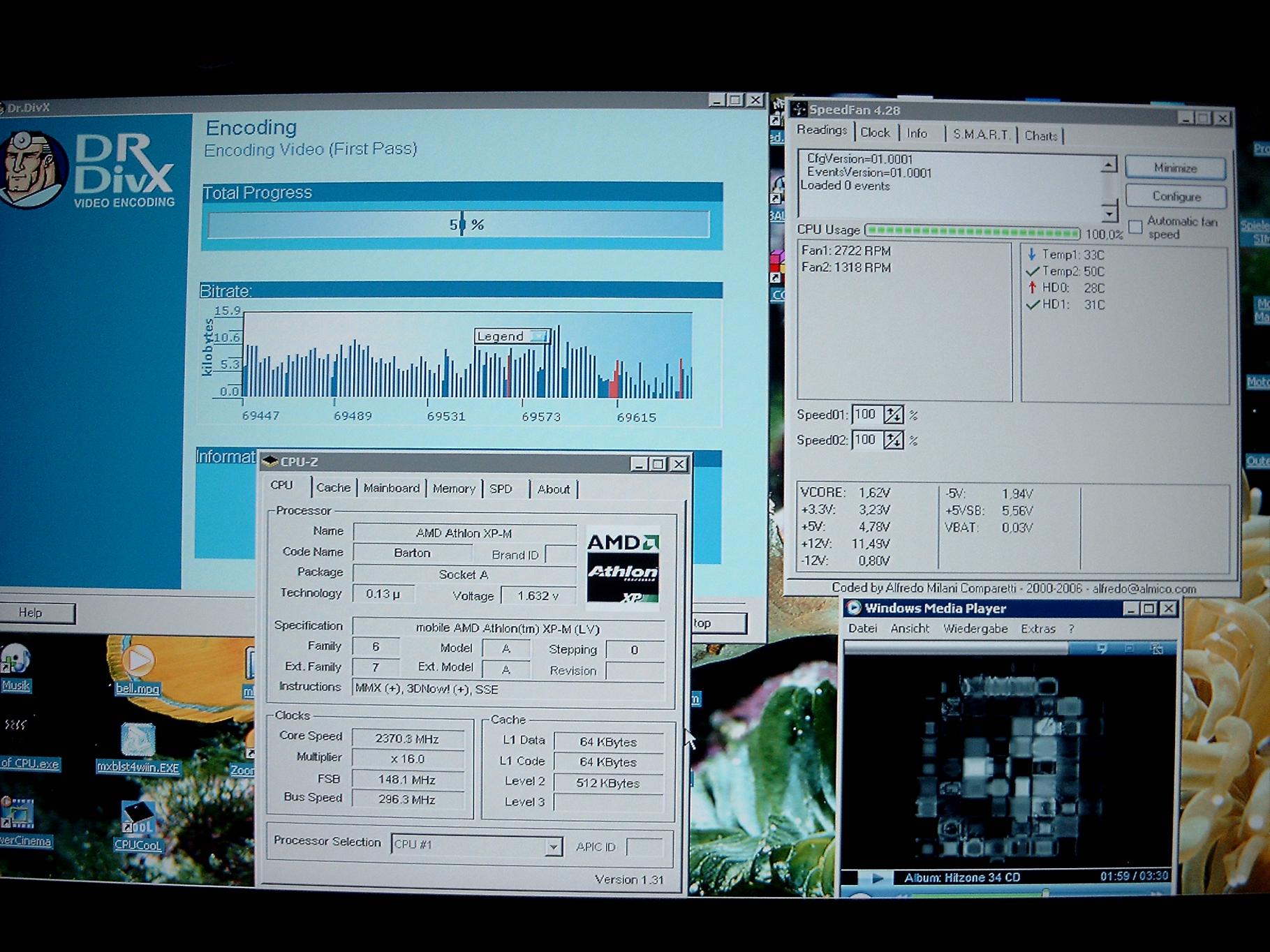Click the SpeedFan CPU Usage bar

coord(973,232)
